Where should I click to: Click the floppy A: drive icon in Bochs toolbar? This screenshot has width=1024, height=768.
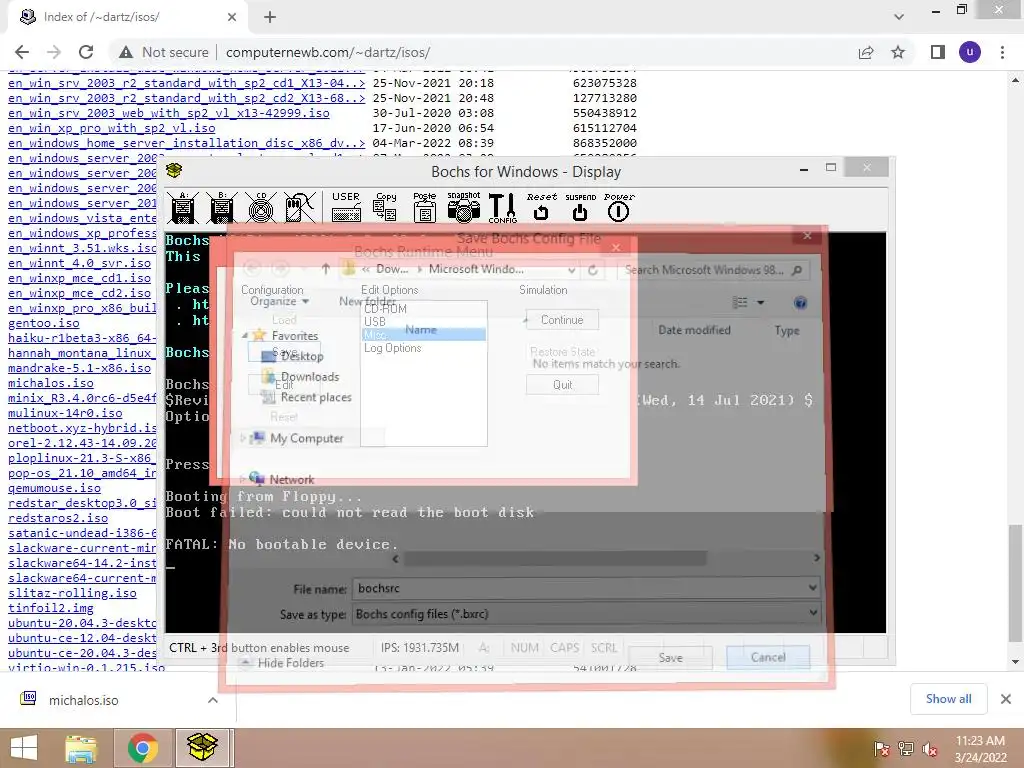pos(184,208)
